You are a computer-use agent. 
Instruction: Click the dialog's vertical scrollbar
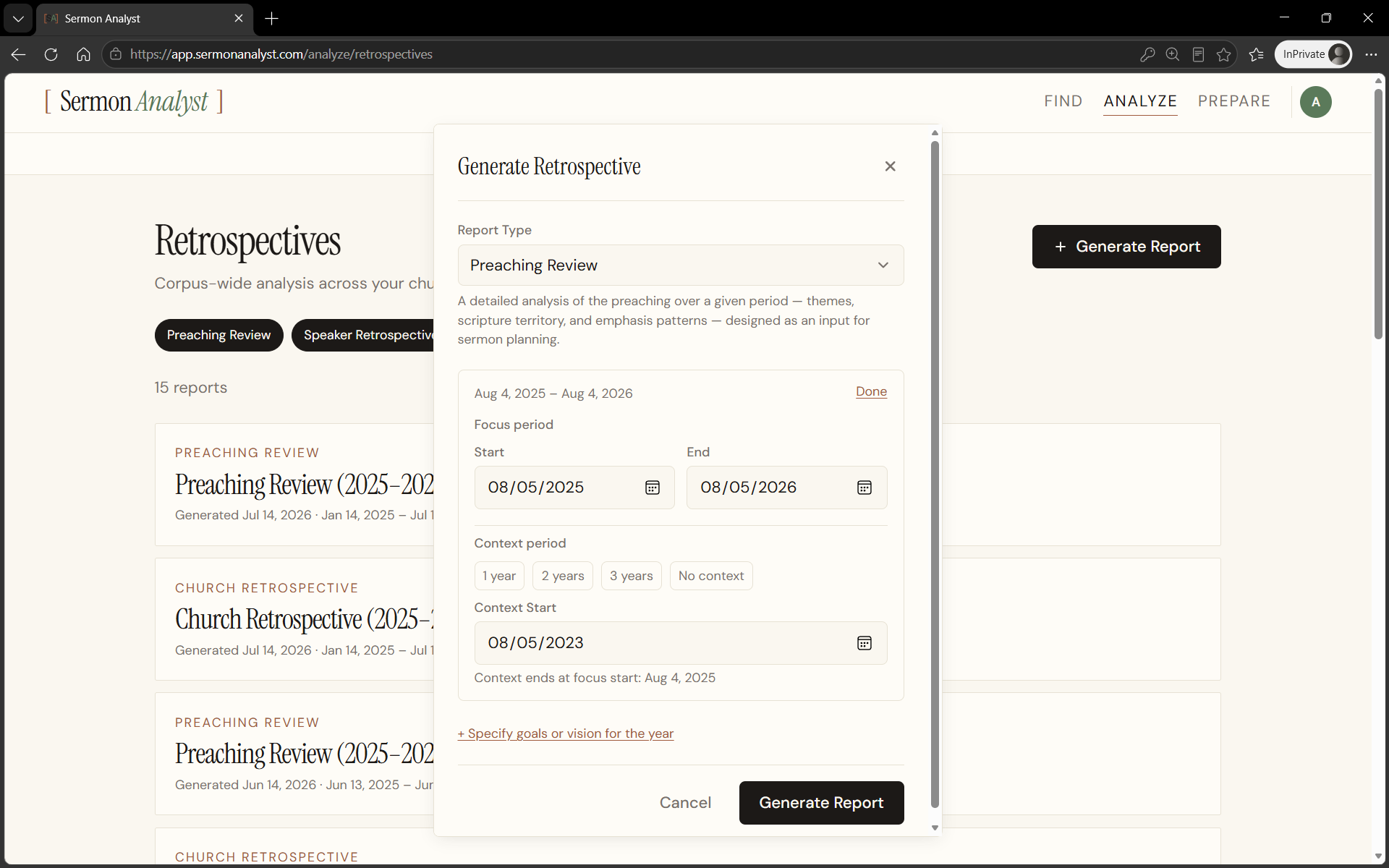pyautogui.click(x=935, y=474)
